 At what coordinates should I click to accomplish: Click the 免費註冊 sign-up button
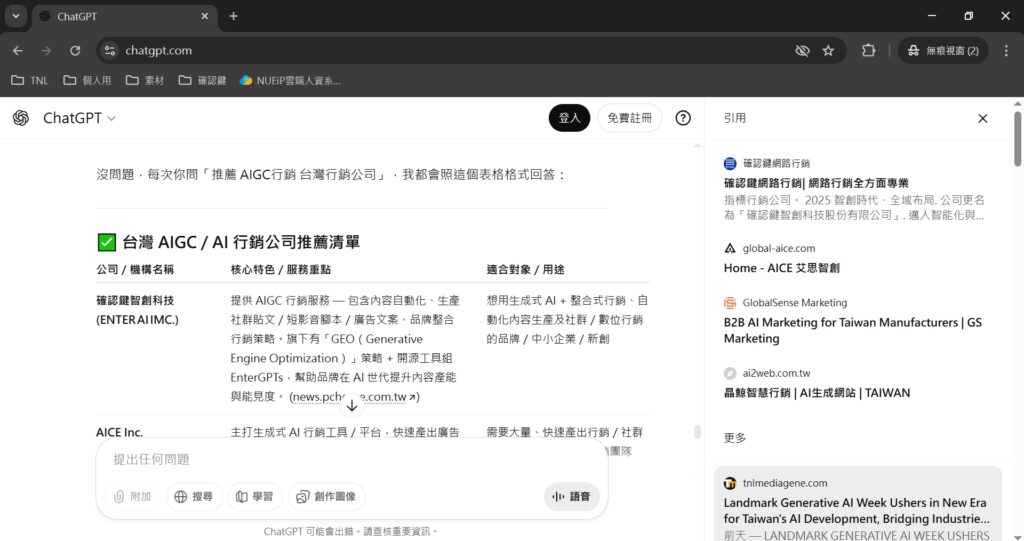(x=629, y=118)
